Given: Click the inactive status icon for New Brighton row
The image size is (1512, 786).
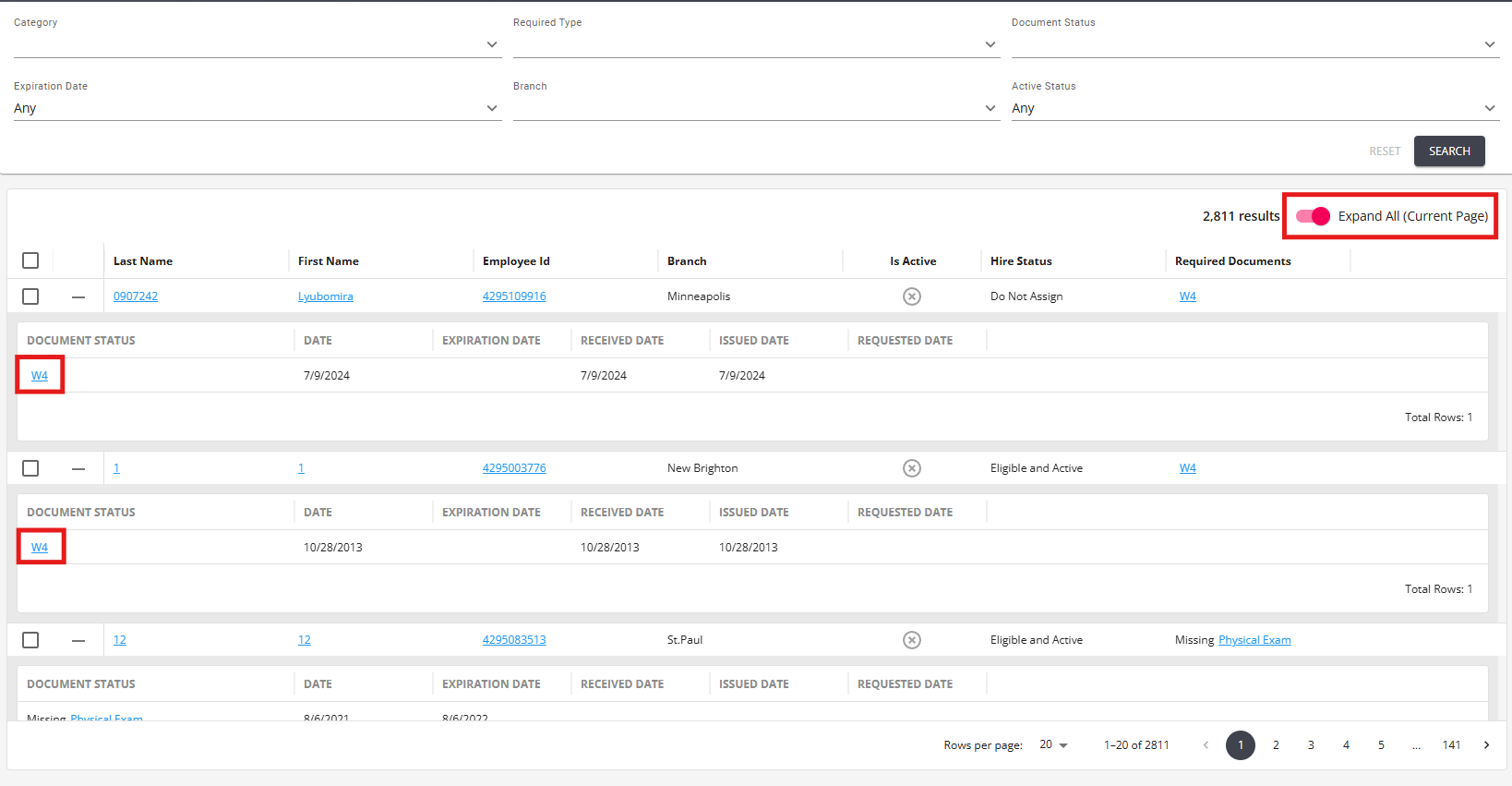Looking at the screenshot, I should tap(912, 468).
